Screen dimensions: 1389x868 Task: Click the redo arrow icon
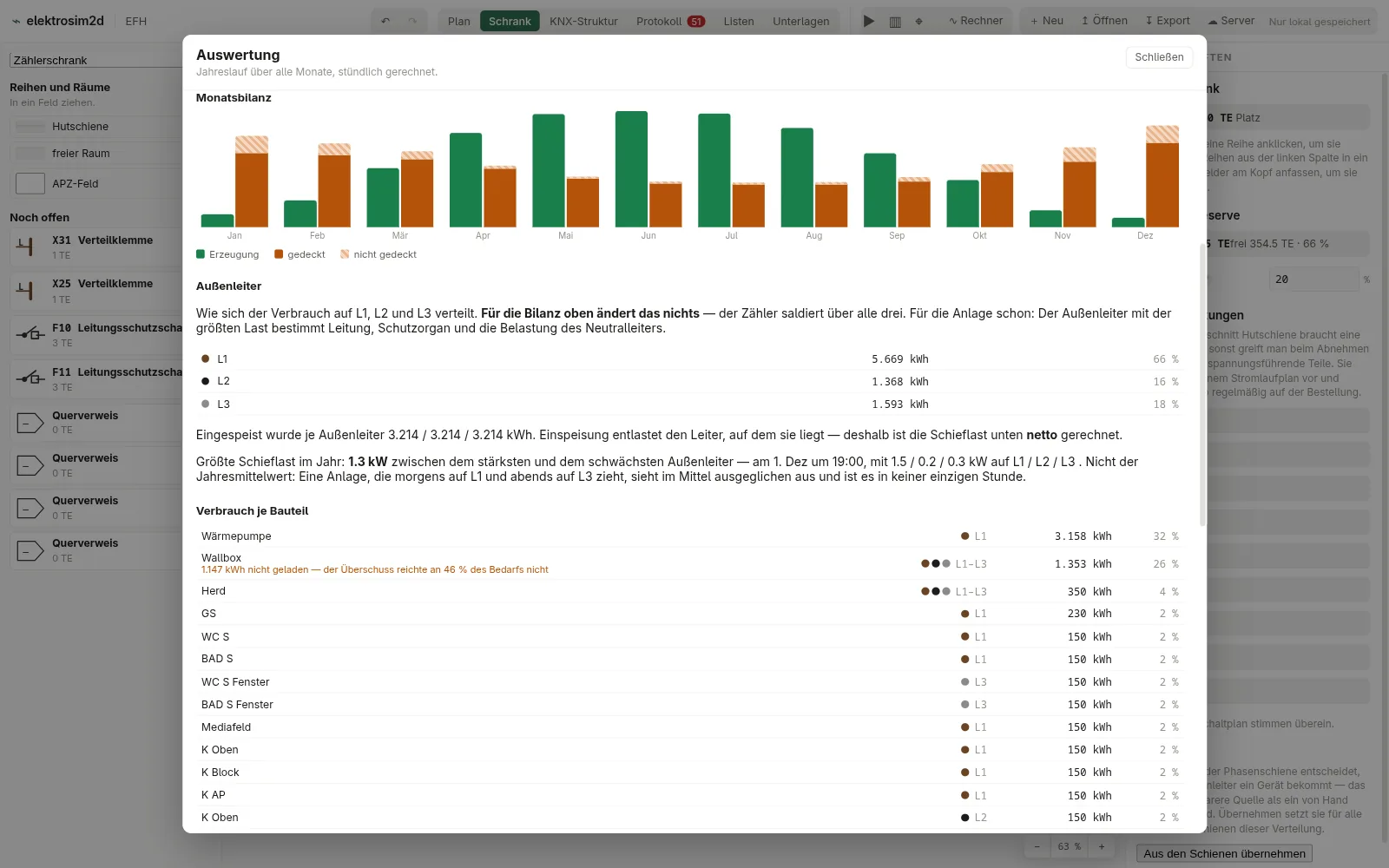[412, 21]
